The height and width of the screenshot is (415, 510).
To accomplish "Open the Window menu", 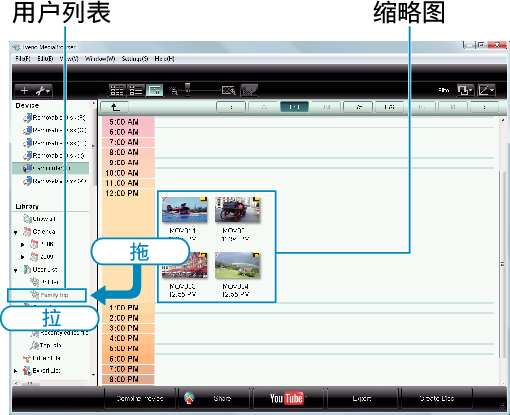I will 100,59.
